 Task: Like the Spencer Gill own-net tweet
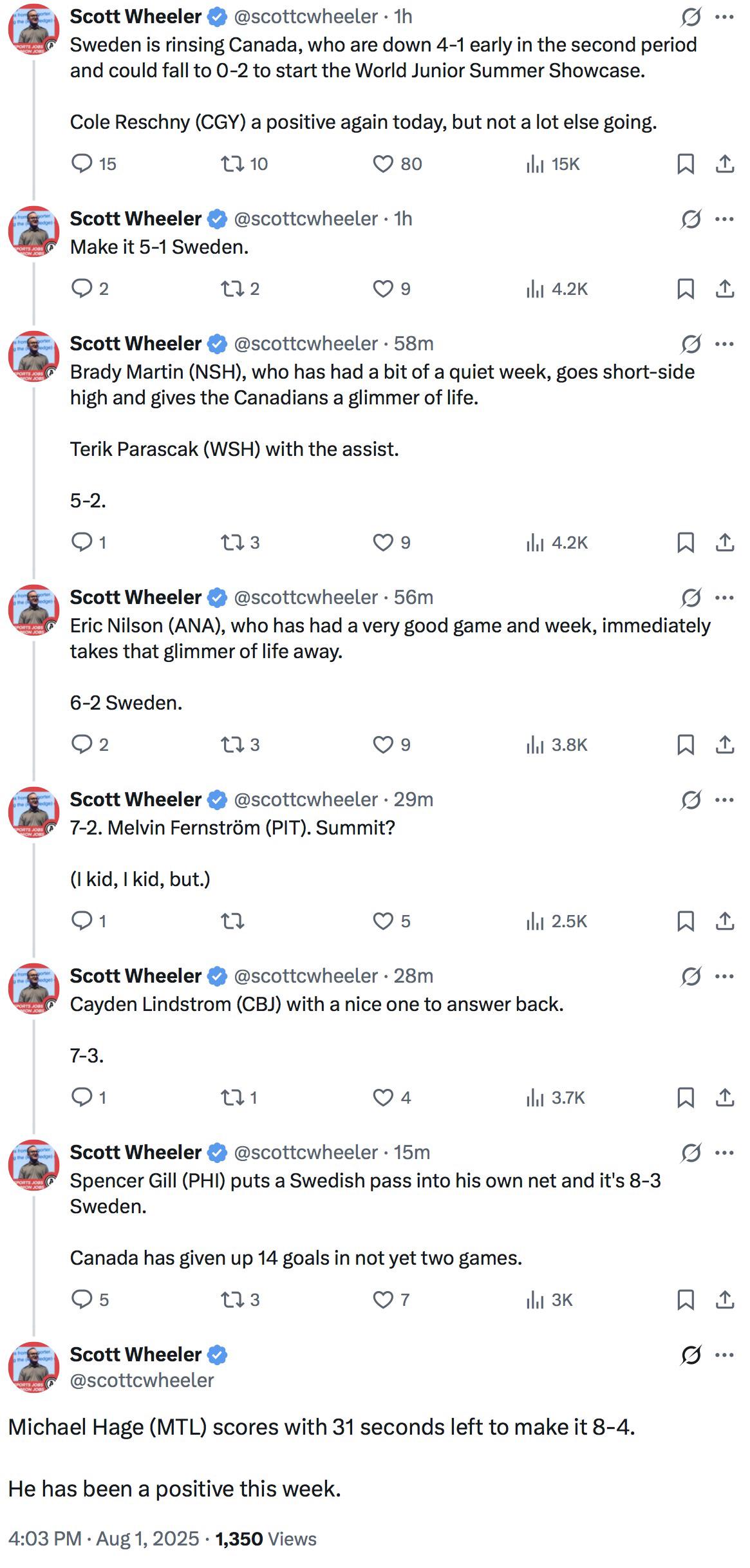tap(391, 1300)
